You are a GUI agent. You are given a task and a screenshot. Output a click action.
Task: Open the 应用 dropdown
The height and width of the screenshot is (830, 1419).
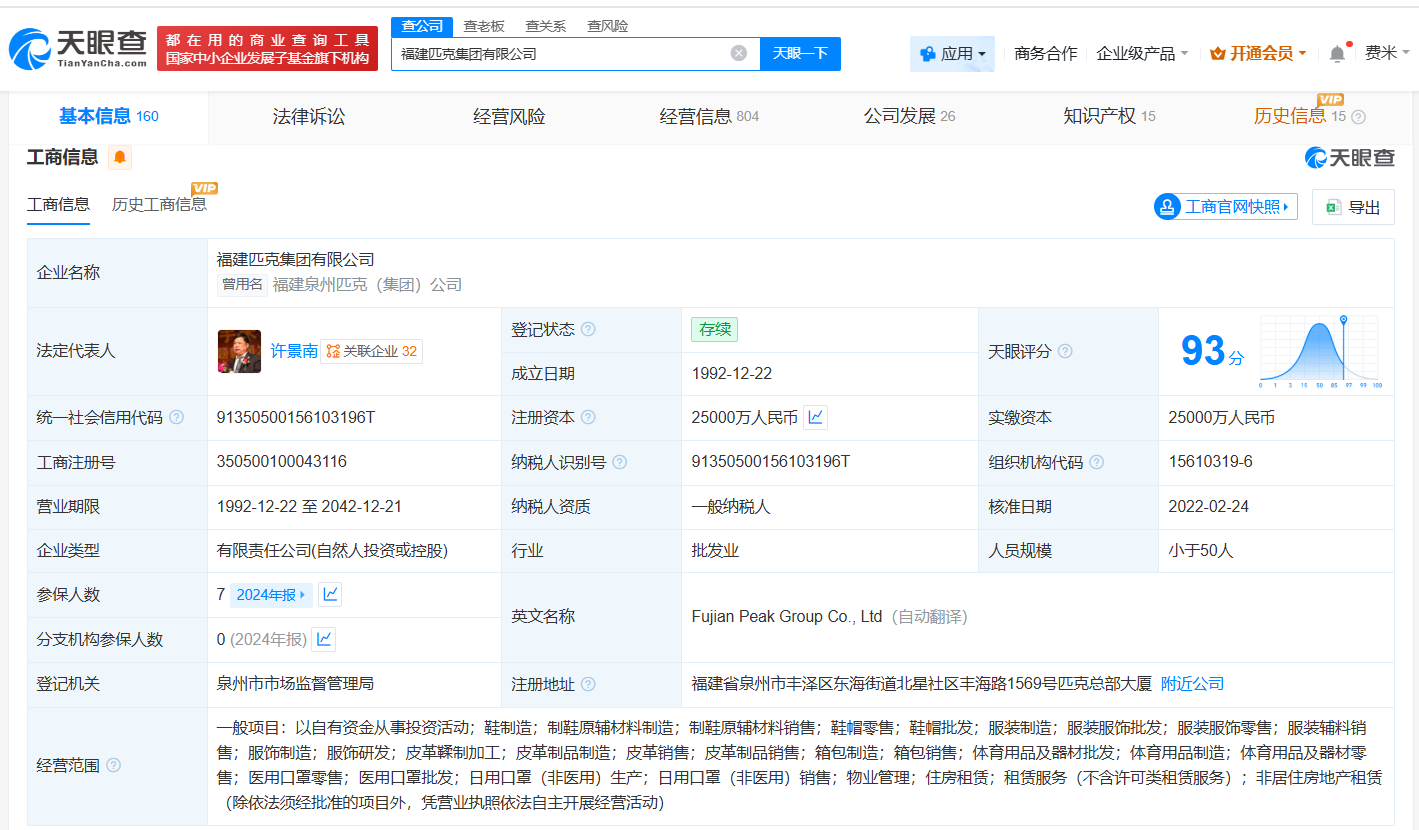point(951,53)
